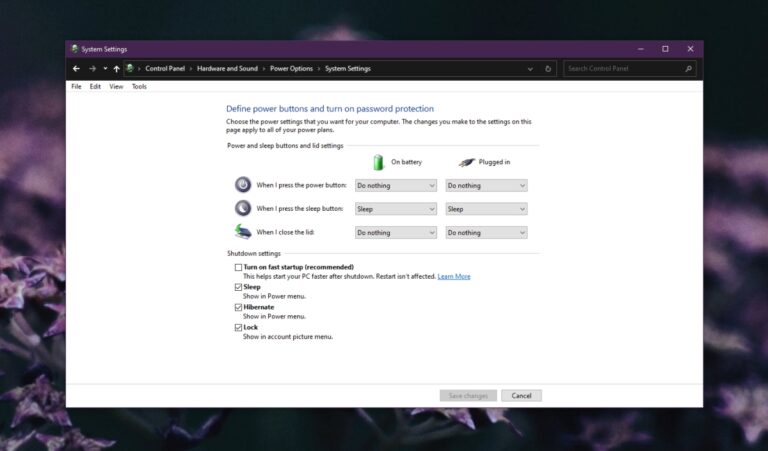Viewport: 768px width, 451px height.
Task: Close the System Settings window
Action: pyautogui.click(x=690, y=49)
